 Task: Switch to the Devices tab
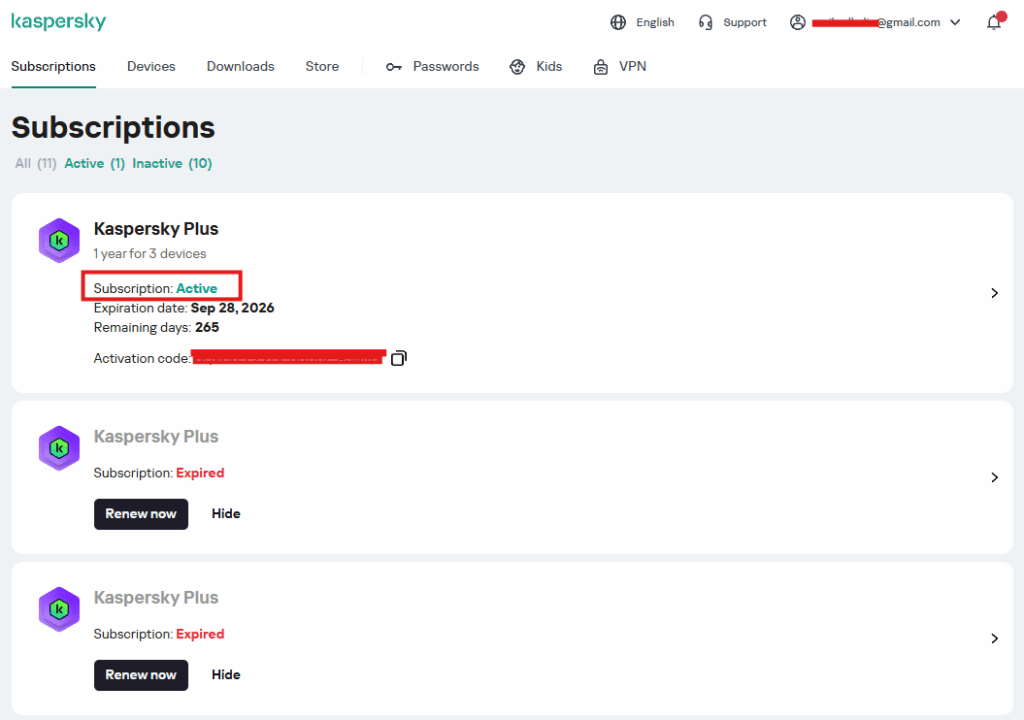click(151, 66)
